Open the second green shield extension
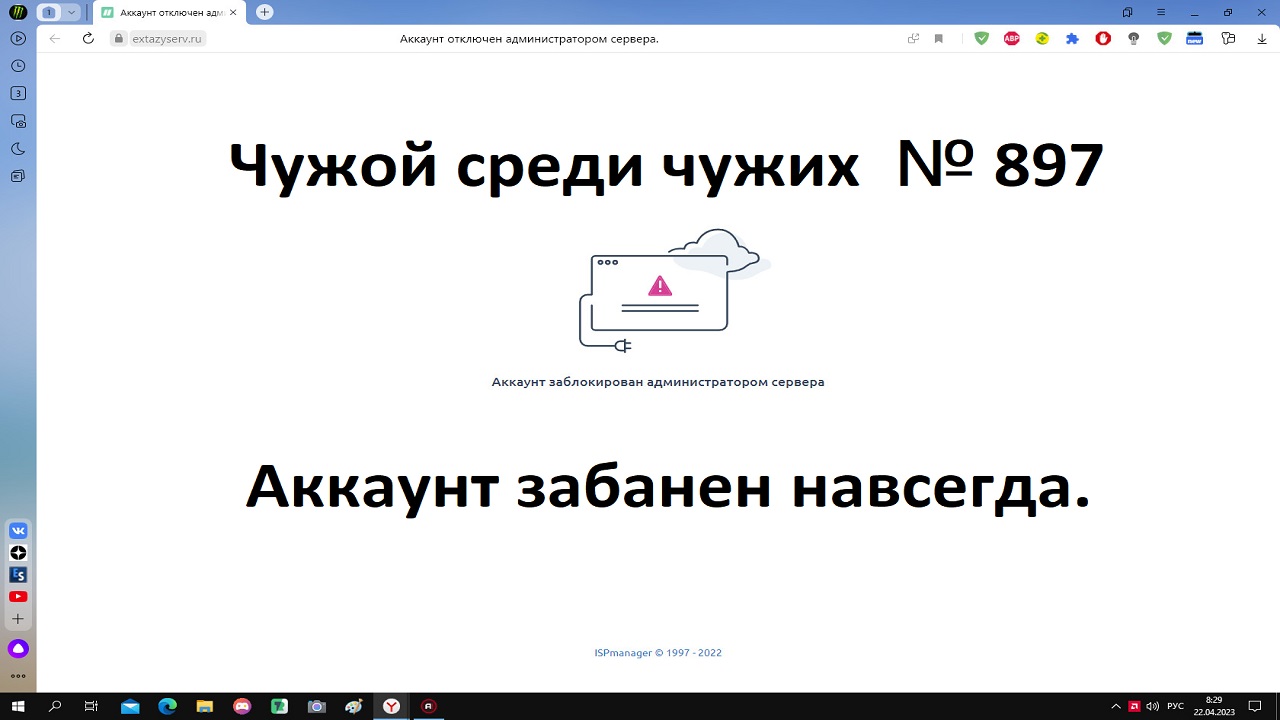This screenshot has height=720, width=1280. pos(1164,39)
